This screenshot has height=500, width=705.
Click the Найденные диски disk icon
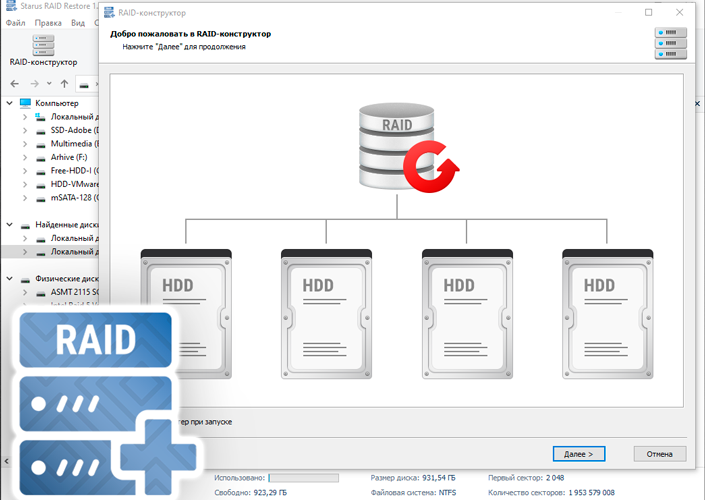click(x=26, y=226)
